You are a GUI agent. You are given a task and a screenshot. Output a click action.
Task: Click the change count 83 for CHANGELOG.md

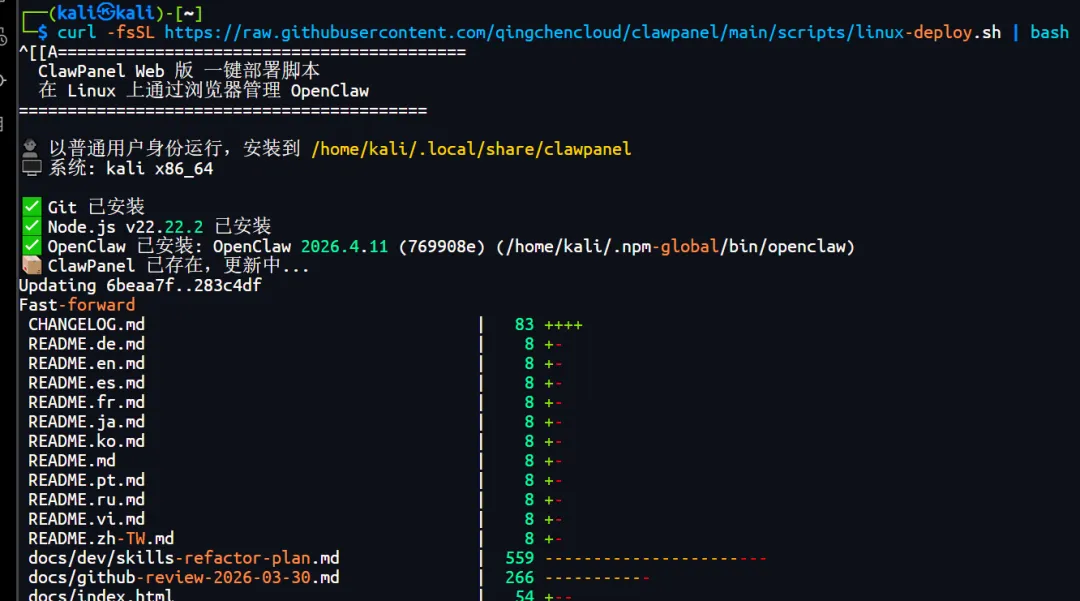point(524,324)
